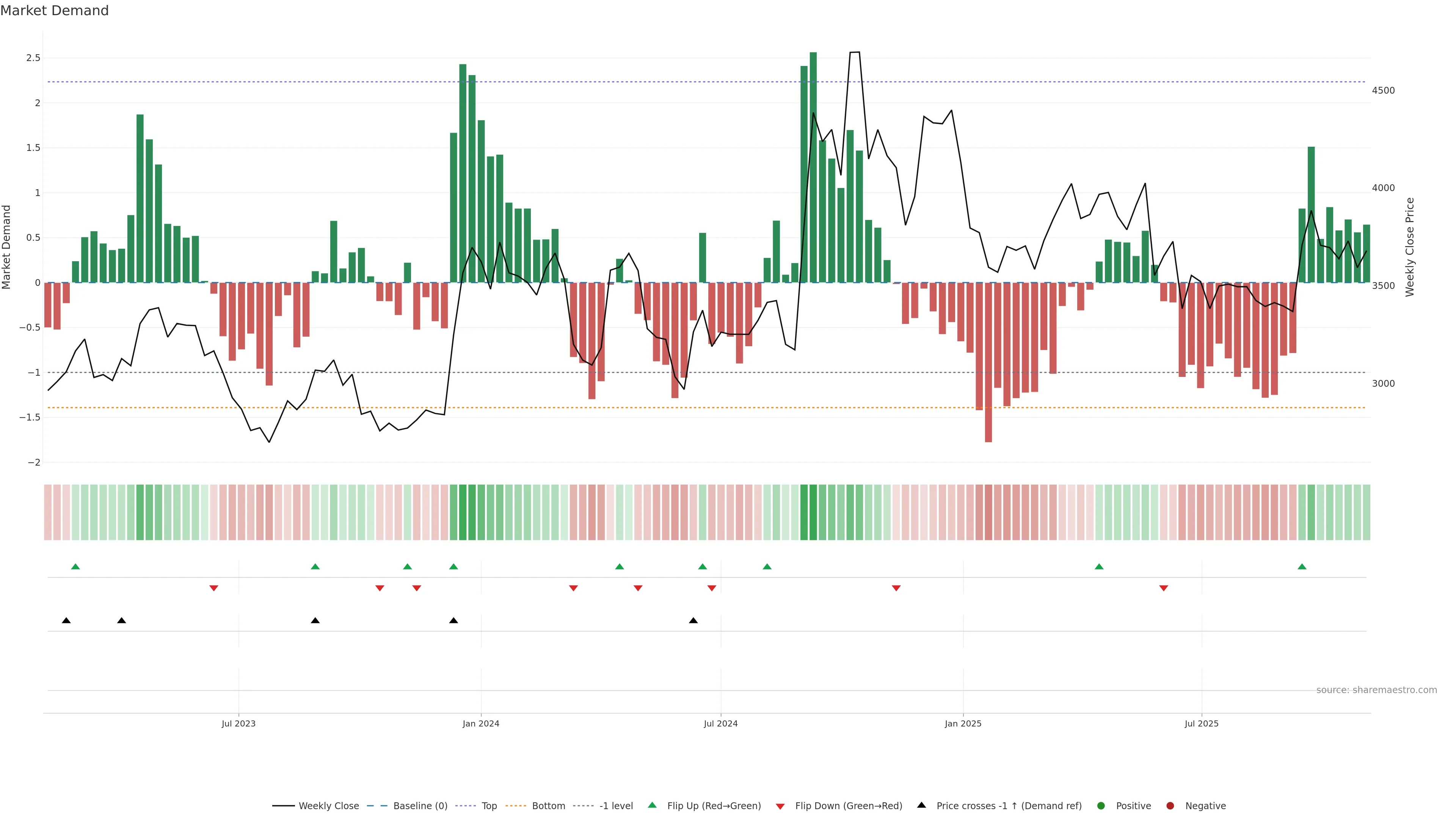
Task: Toggle the Baseline (0) legend entry
Action: (420, 806)
